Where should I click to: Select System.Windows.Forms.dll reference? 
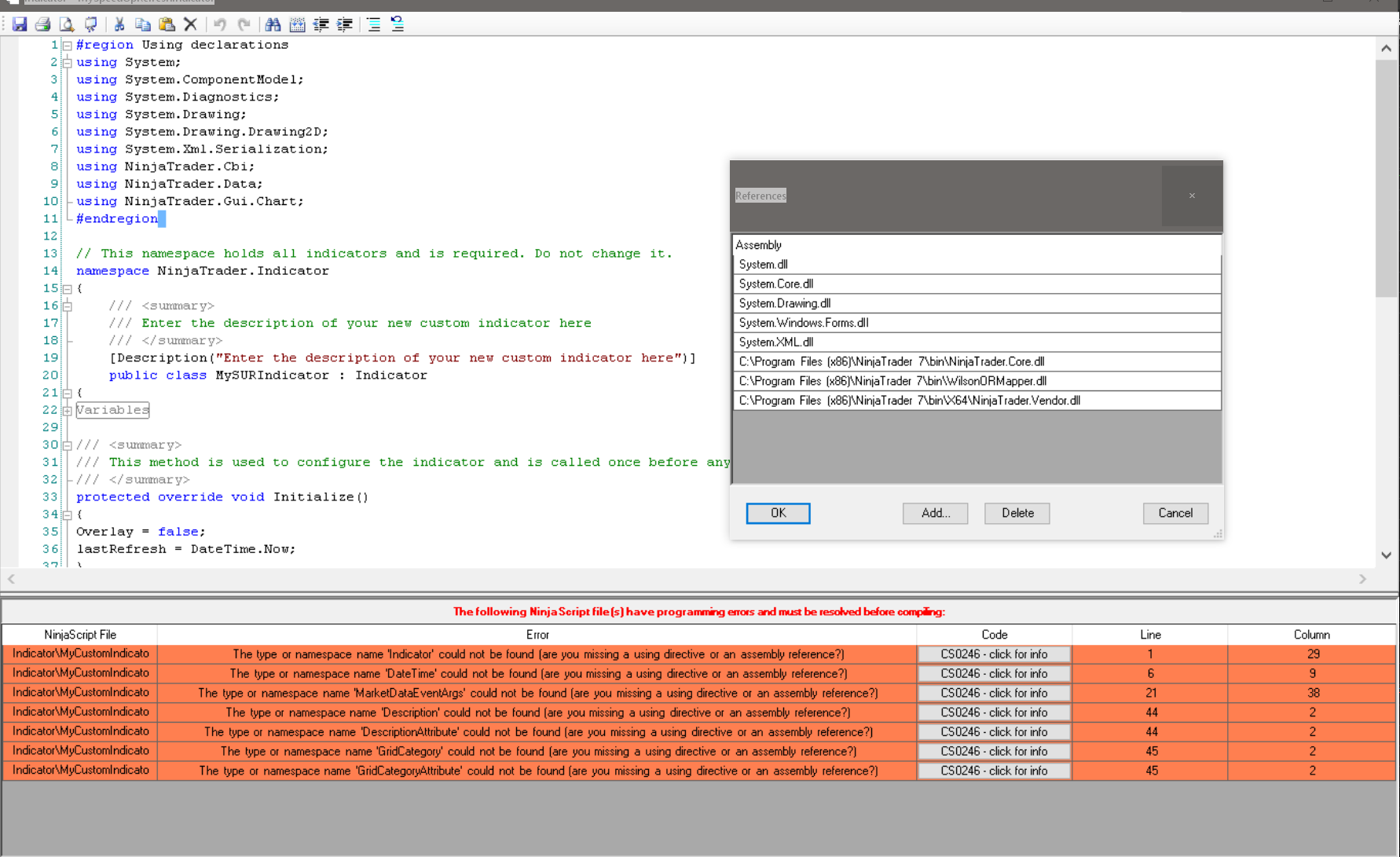(x=977, y=323)
